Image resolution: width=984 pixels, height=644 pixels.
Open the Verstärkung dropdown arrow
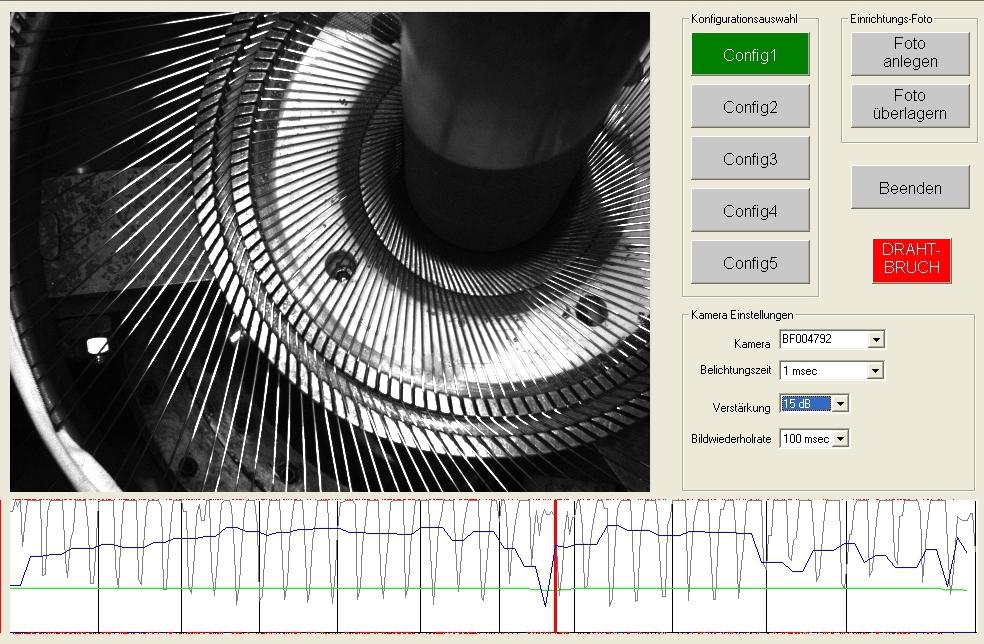pyautogui.click(x=840, y=404)
